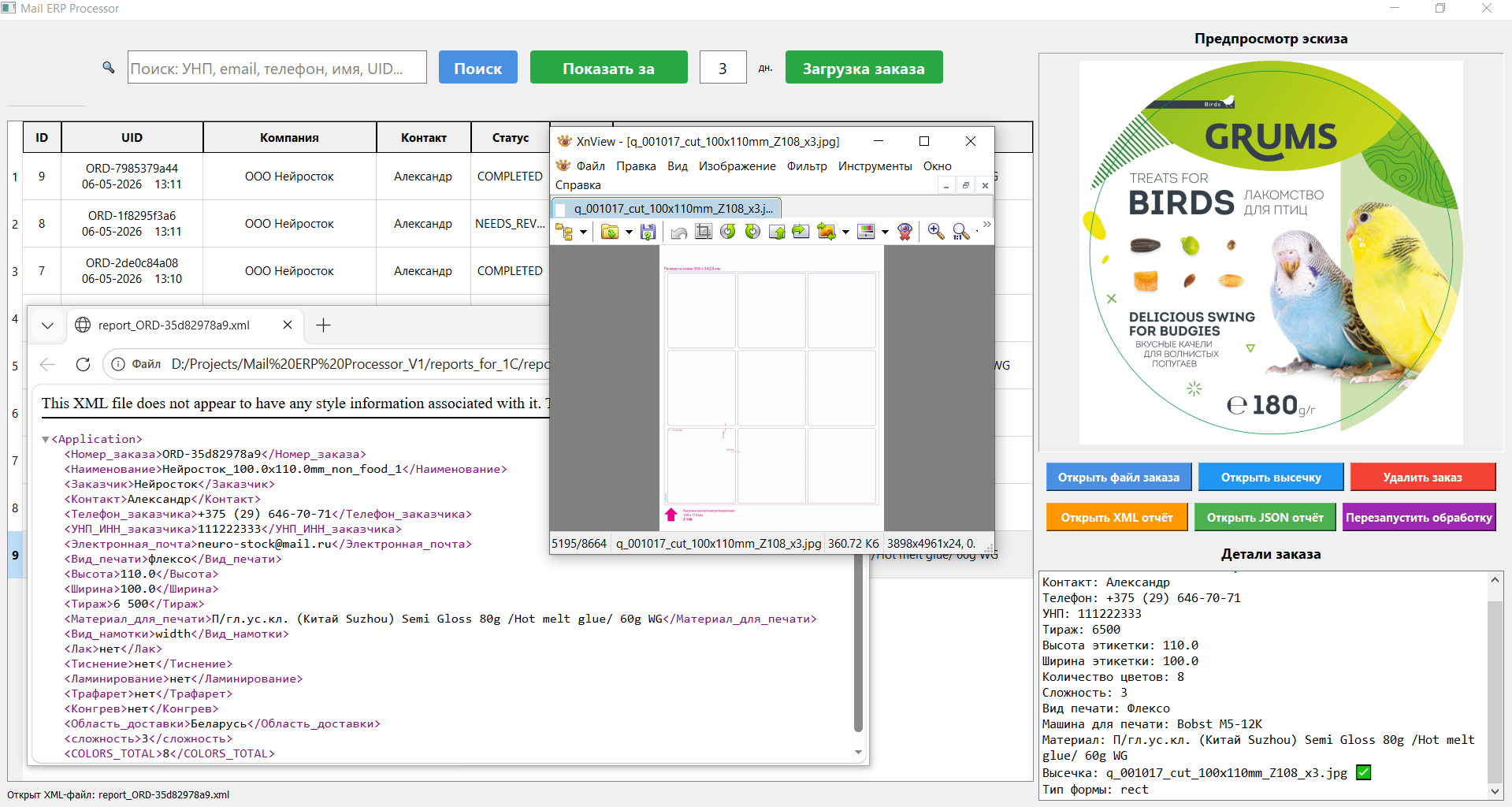The width and height of the screenshot is (1512, 807).
Task: Click the magnifier icon beside search field
Action: (109, 68)
